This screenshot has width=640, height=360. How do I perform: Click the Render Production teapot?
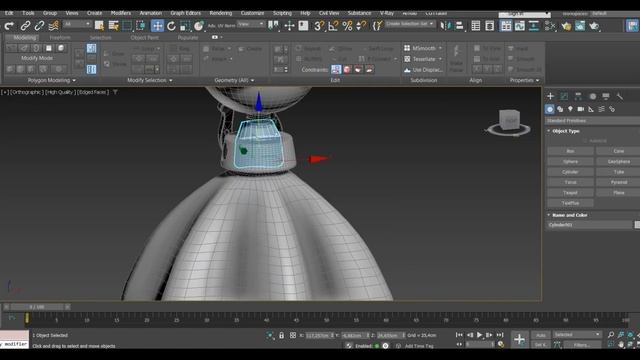(594, 26)
